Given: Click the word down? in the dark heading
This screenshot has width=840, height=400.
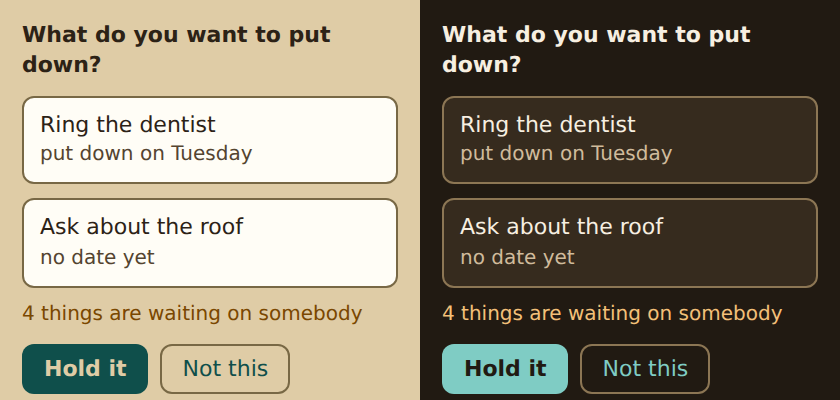Looking at the screenshot, I should click(482, 65).
